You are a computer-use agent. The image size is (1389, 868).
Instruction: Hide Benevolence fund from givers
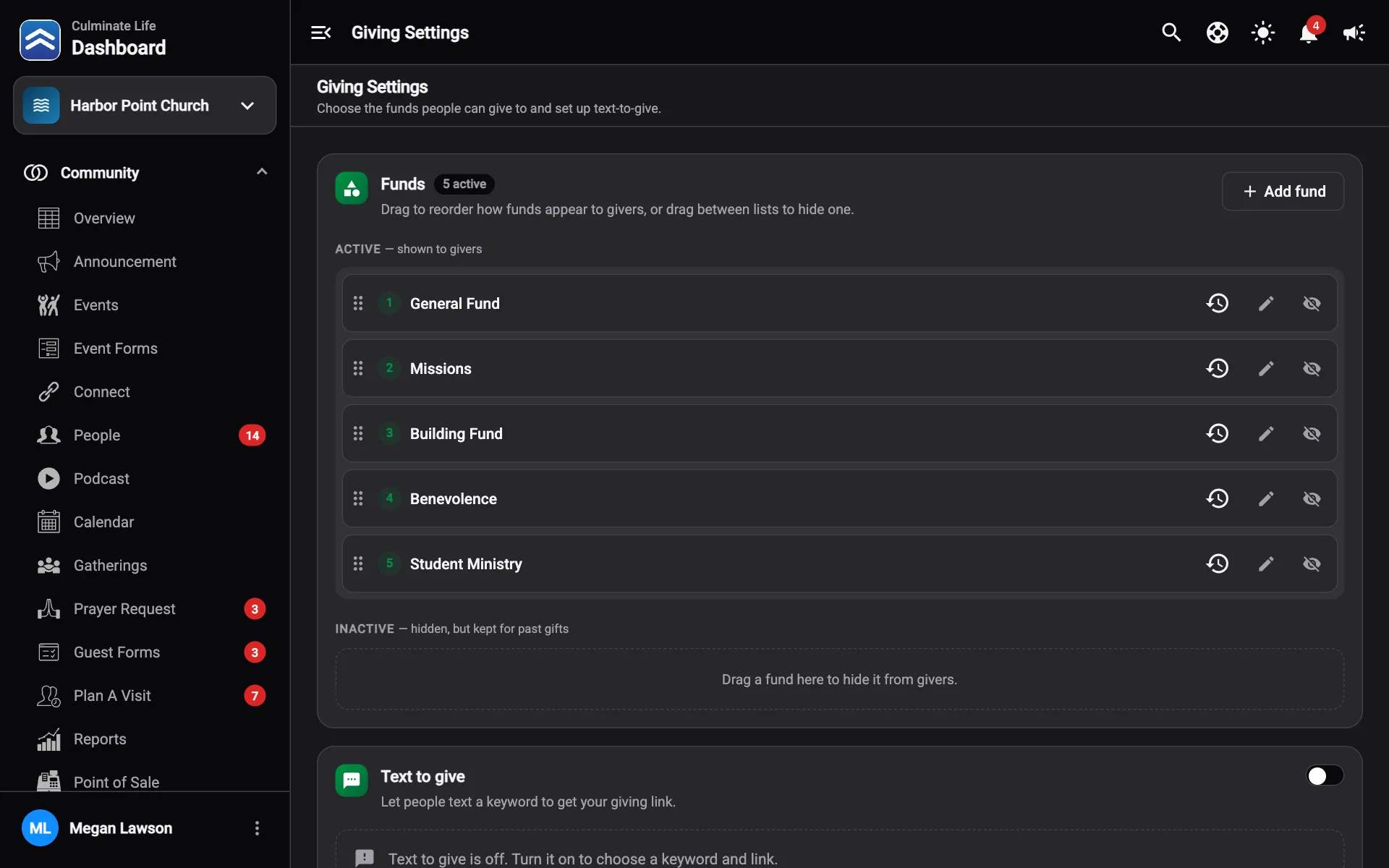pyautogui.click(x=1312, y=498)
